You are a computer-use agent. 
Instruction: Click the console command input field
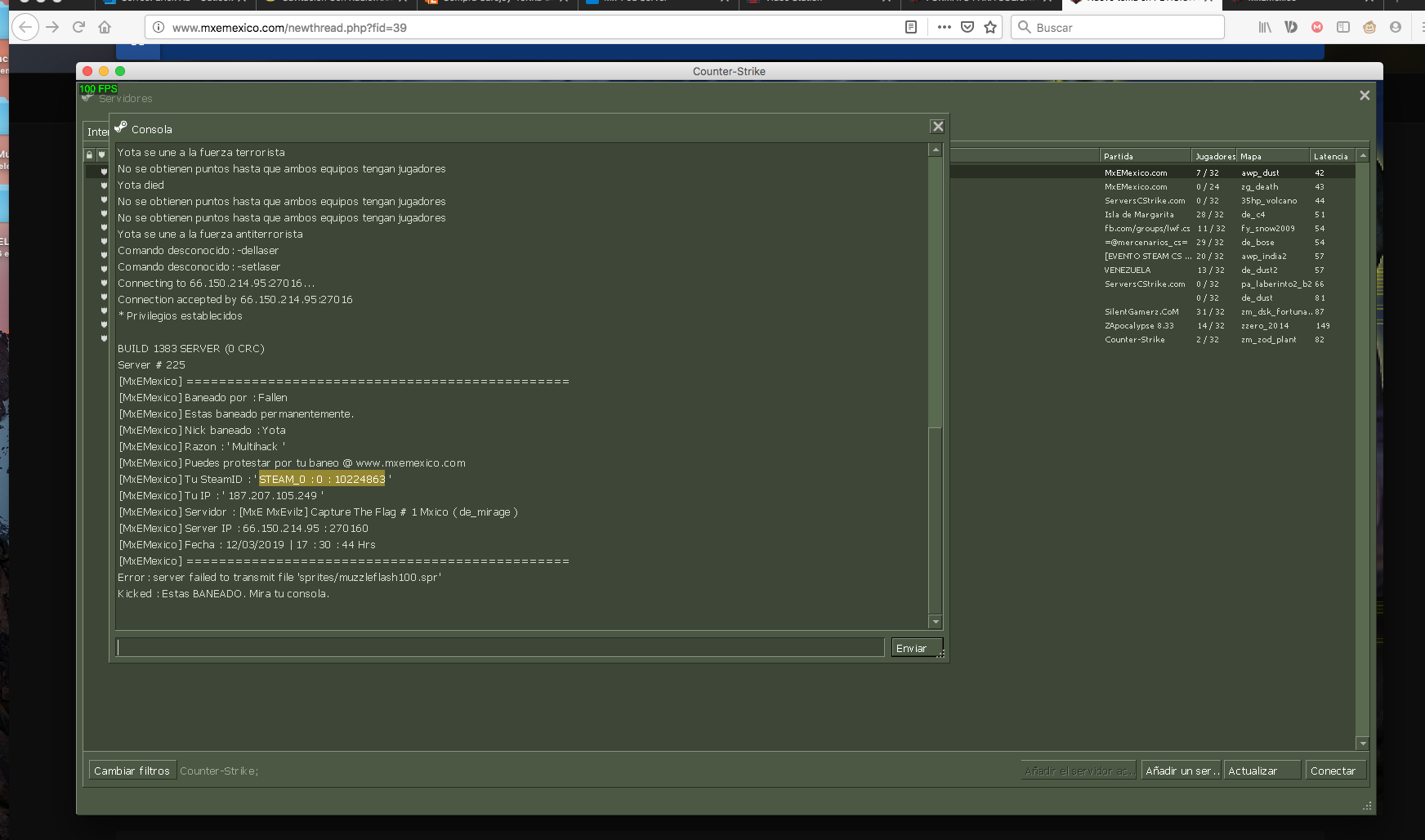coord(500,647)
